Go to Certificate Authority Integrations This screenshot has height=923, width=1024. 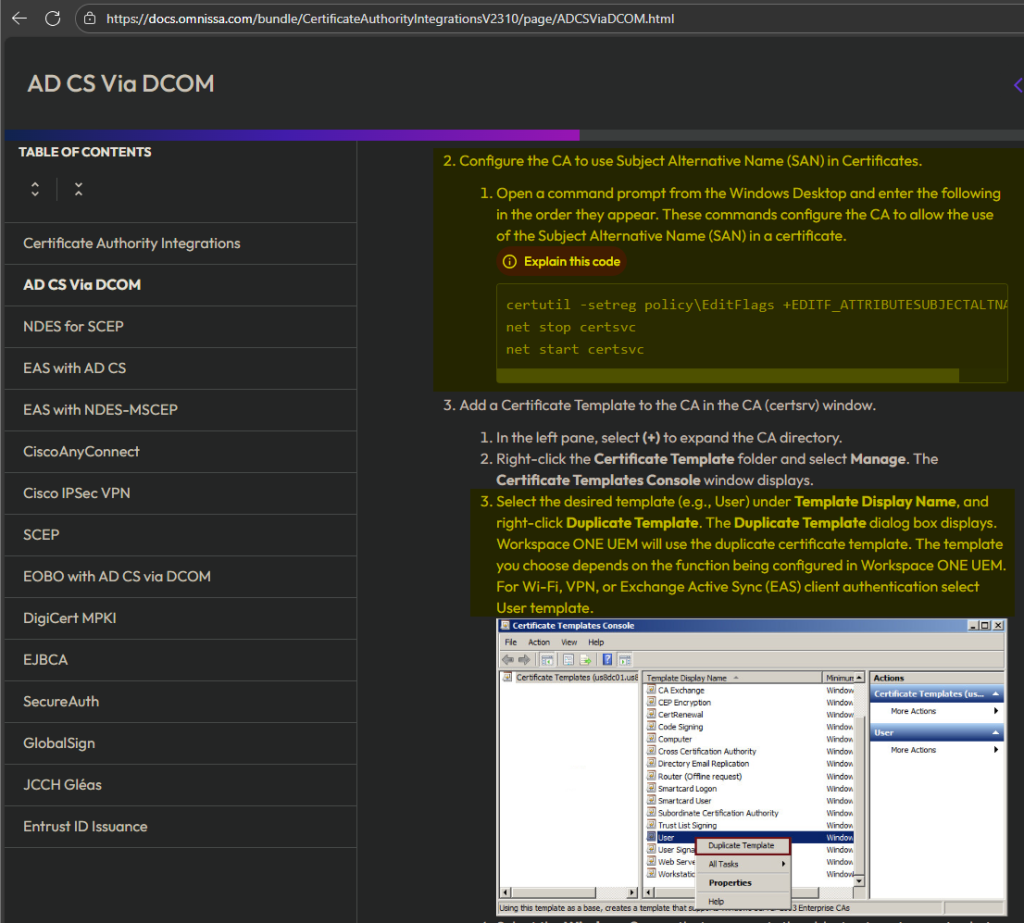tap(131, 243)
